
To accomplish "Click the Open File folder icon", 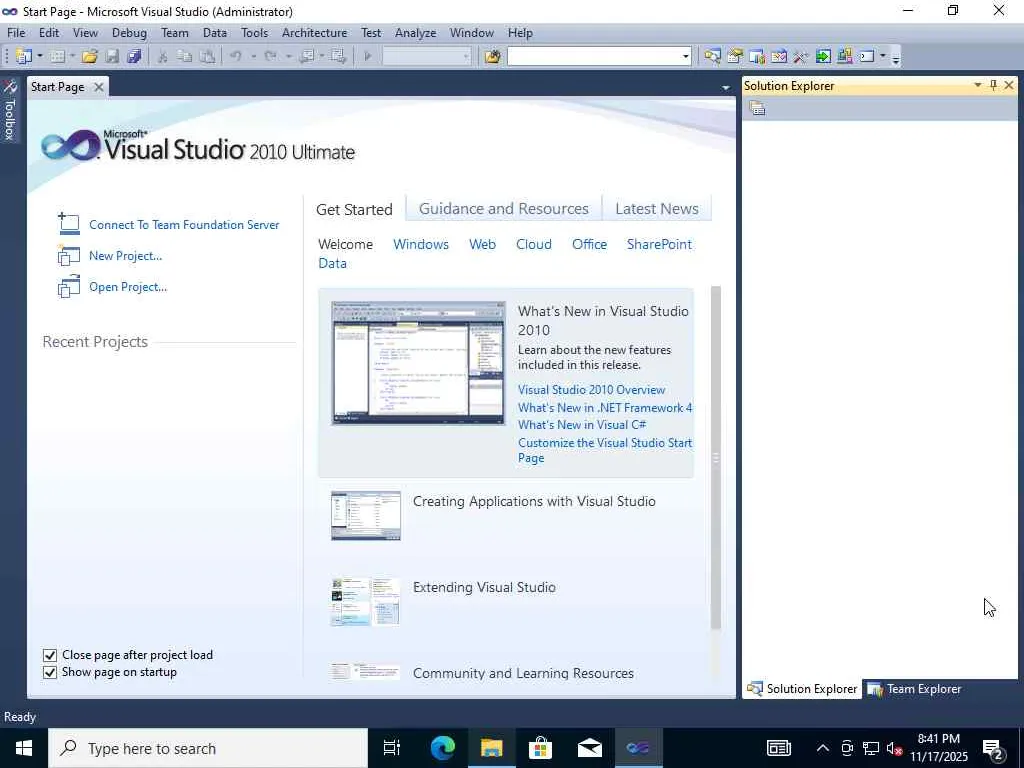I will coord(89,56).
